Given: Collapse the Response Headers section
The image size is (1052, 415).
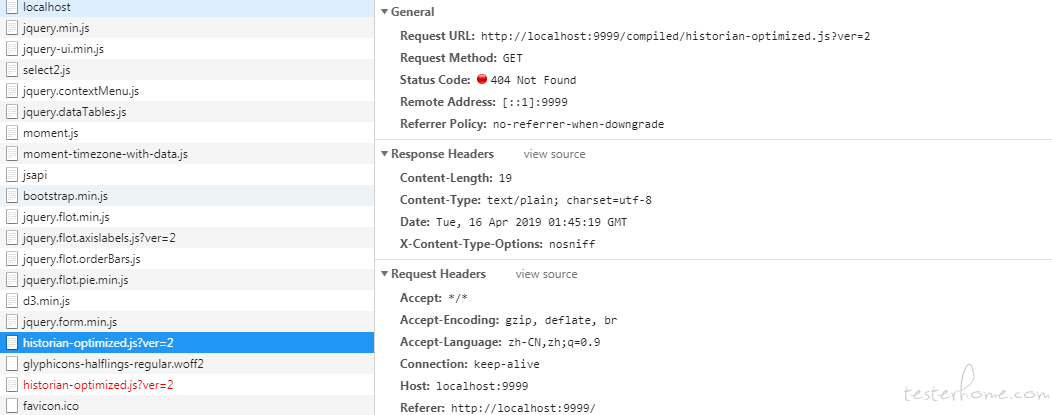Looking at the screenshot, I should pyautogui.click(x=384, y=154).
